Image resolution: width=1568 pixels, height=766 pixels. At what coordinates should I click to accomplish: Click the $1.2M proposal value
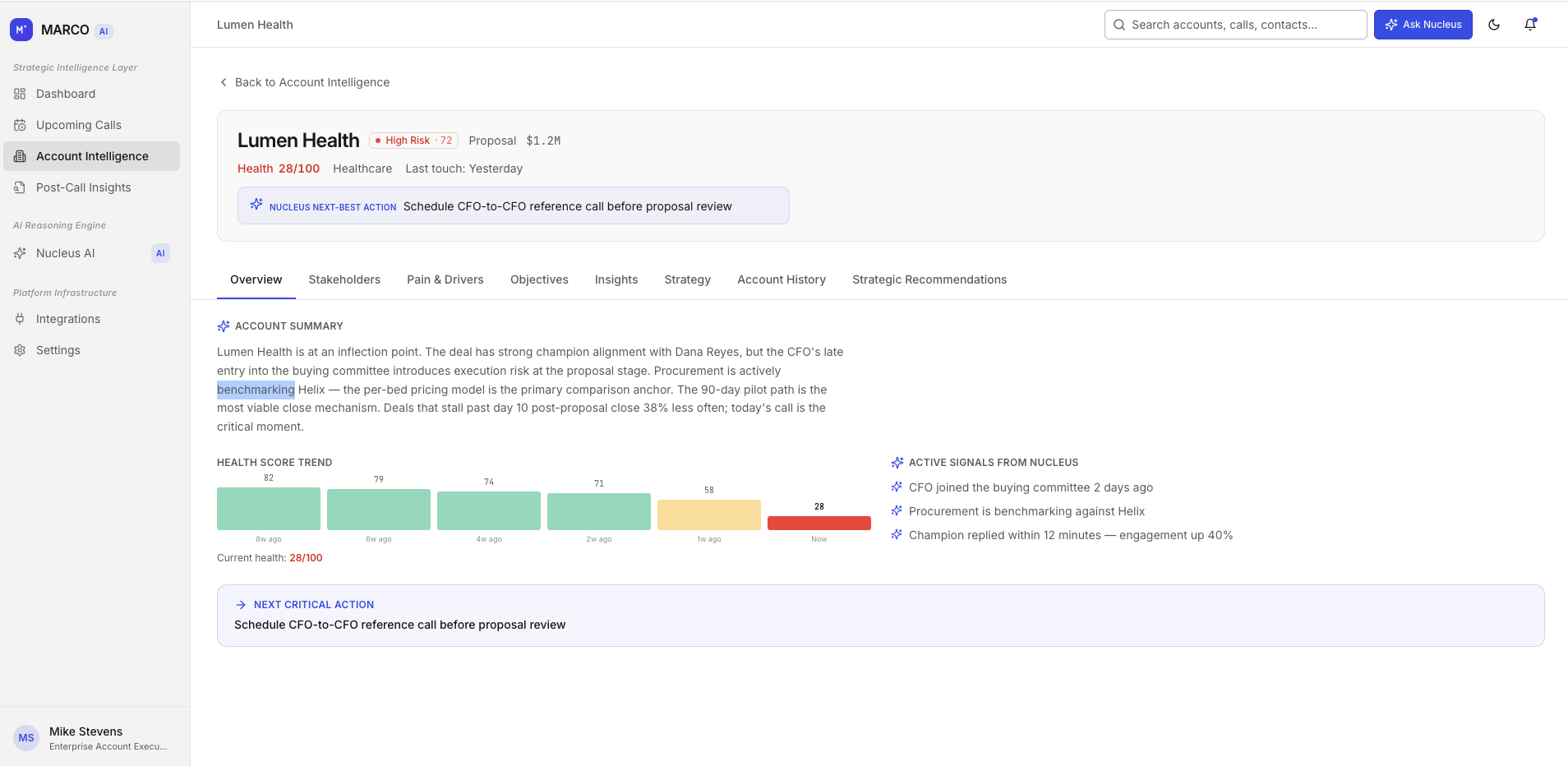pyautogui.click(x=543, y=141)
